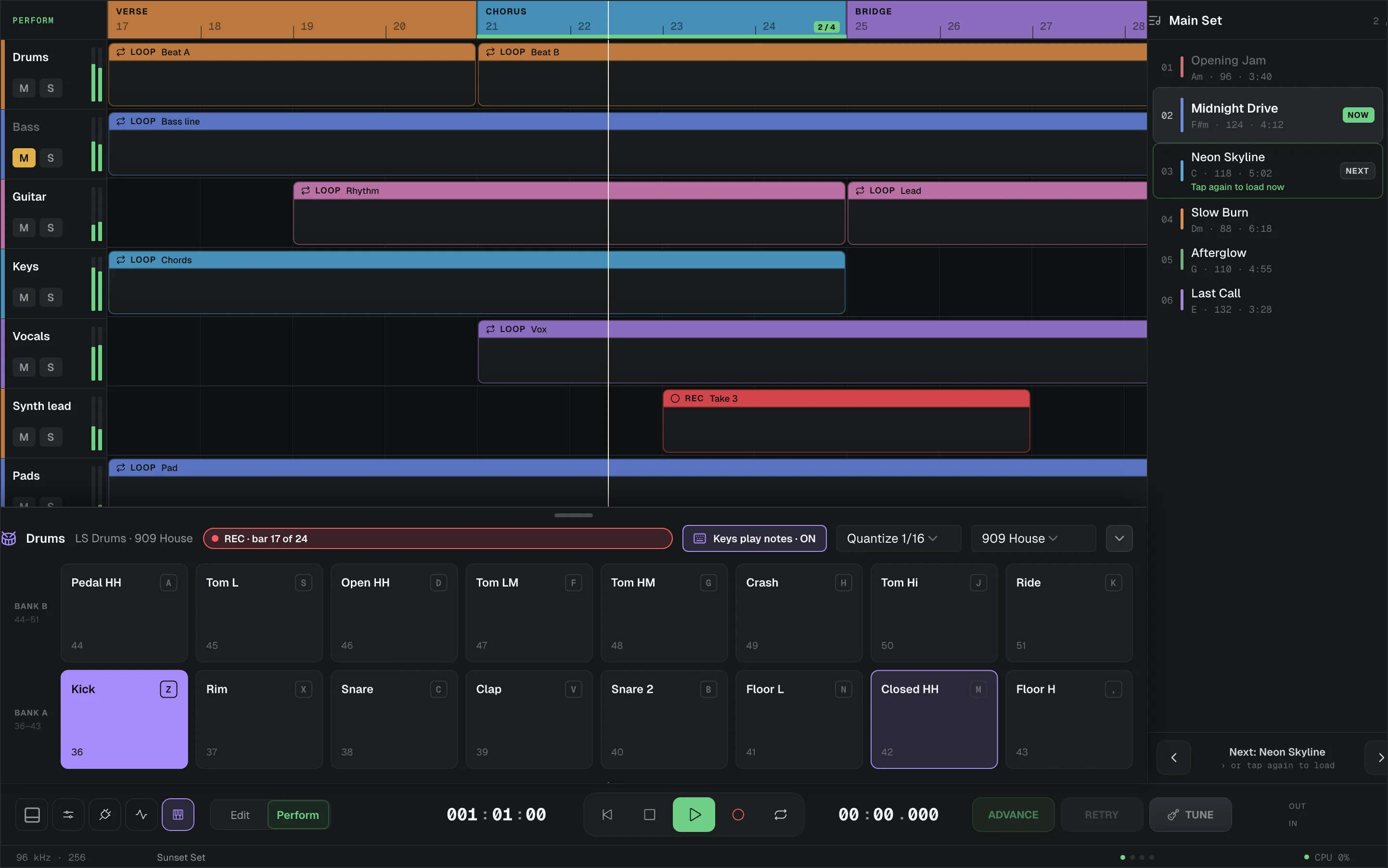1388x868 pixels.
Task: Solo the Keys track
Action: 51,297
